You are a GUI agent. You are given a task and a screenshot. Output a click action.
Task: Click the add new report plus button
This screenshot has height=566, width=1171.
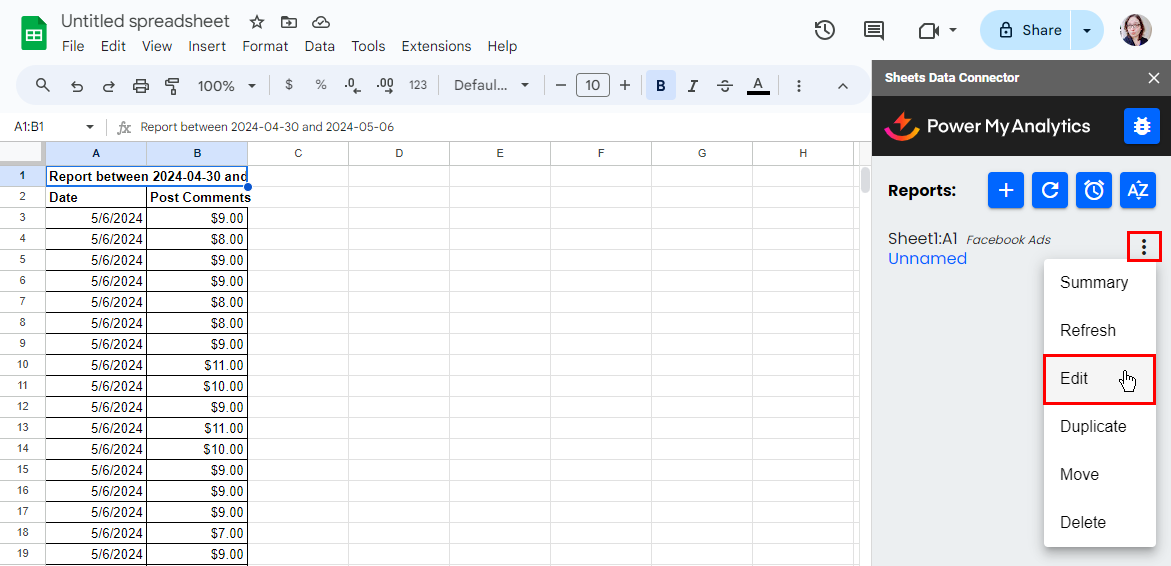pyautogui.click(x=1005, y=190)
